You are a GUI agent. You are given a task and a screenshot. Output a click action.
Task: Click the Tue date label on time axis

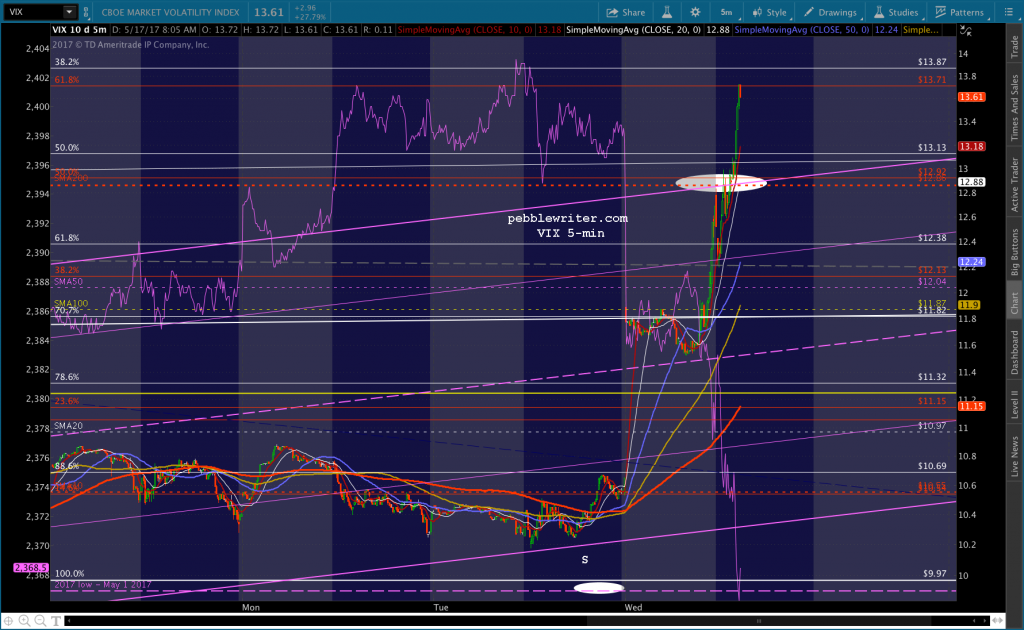tap(441, 608)
